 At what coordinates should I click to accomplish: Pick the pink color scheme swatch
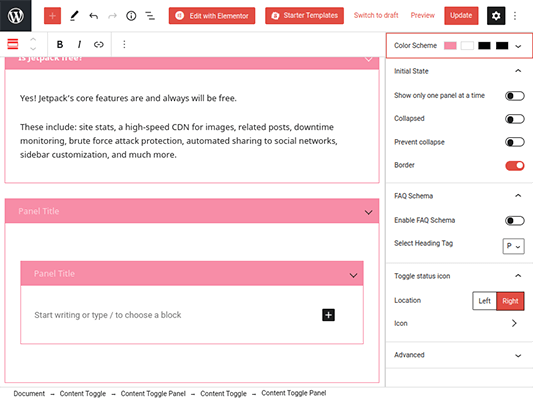pos(450,46)
